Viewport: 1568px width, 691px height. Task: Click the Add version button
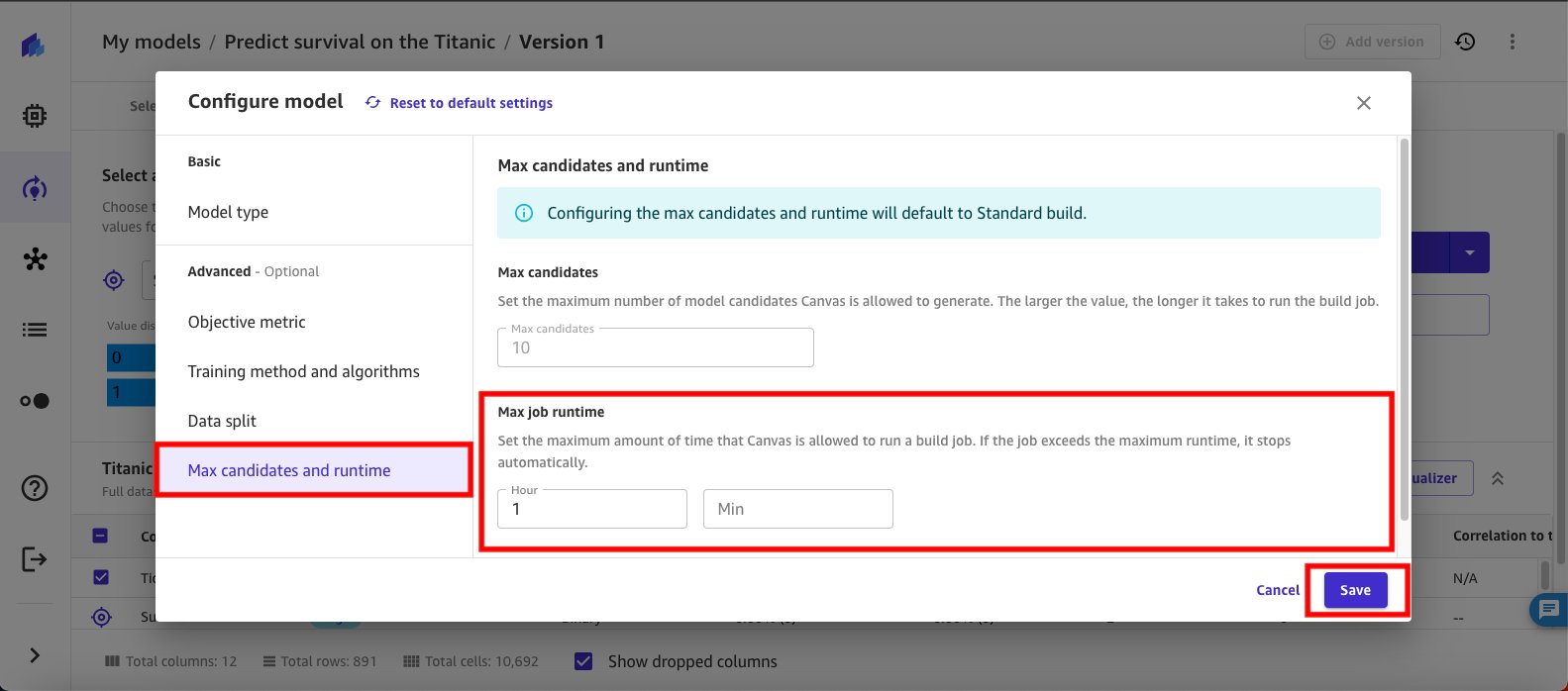1373,42
